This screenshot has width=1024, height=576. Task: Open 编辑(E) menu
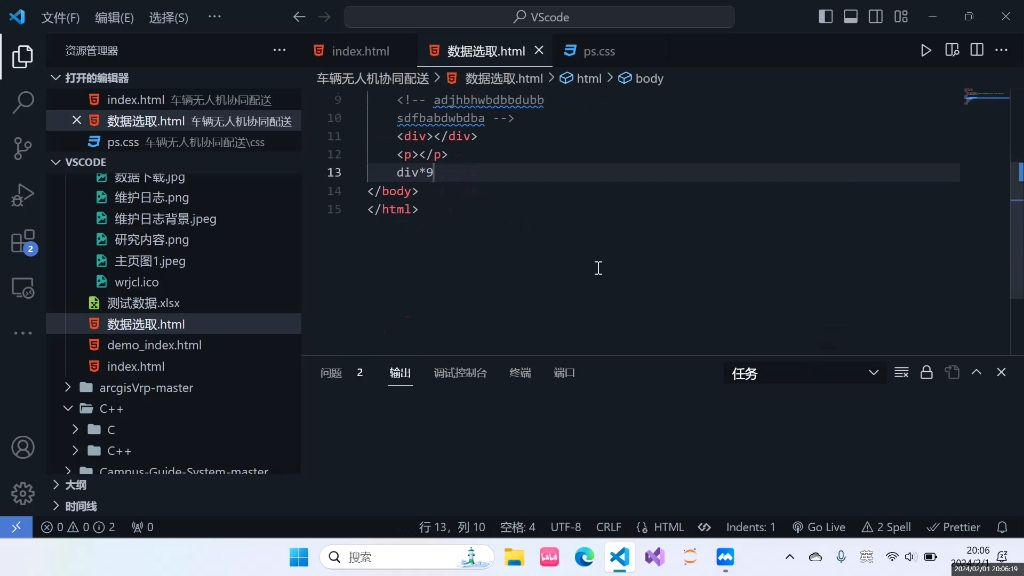pyautogui.click(x=114, y=18)
